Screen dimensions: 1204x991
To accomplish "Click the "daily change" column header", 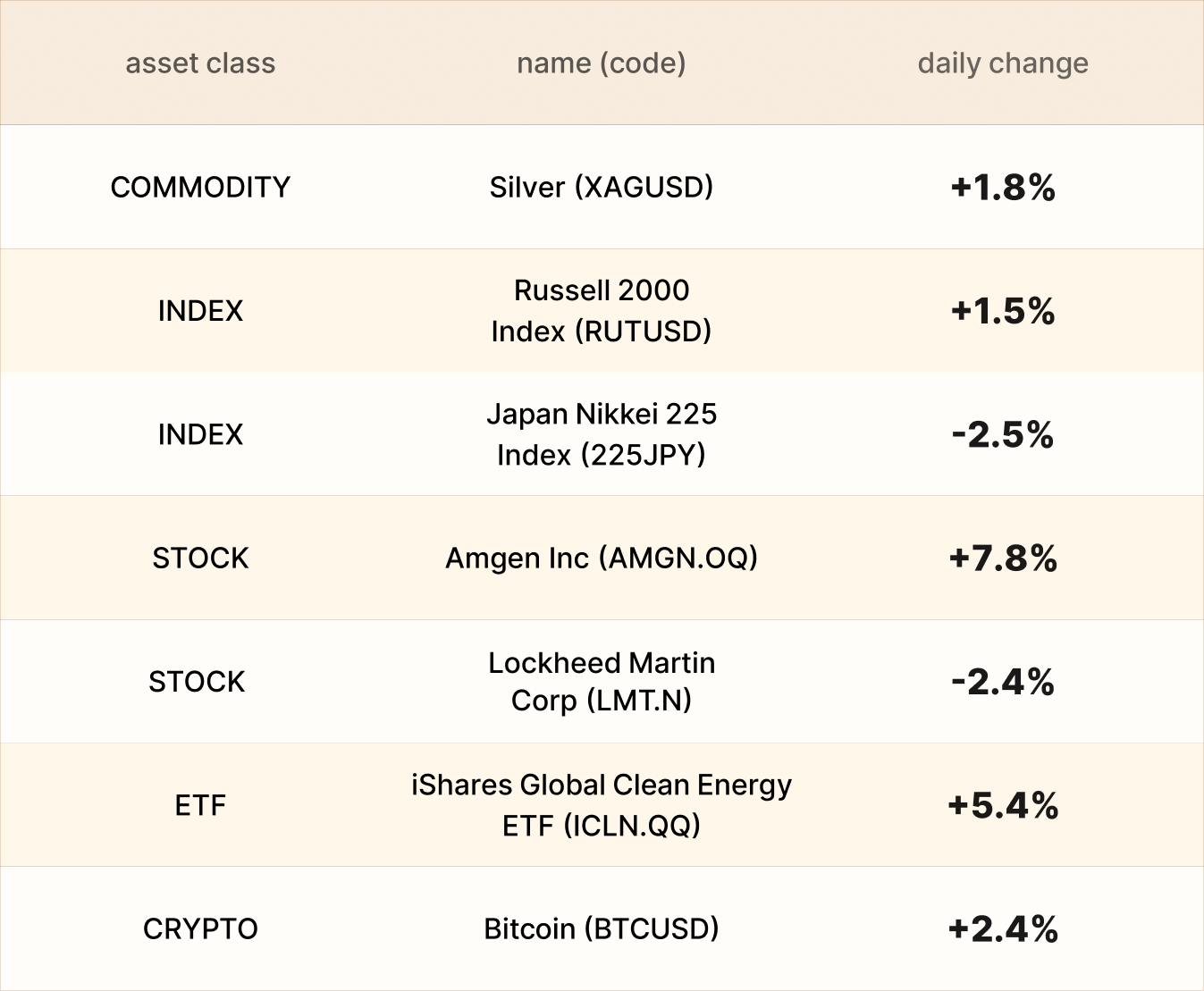I will (1003, 63).
